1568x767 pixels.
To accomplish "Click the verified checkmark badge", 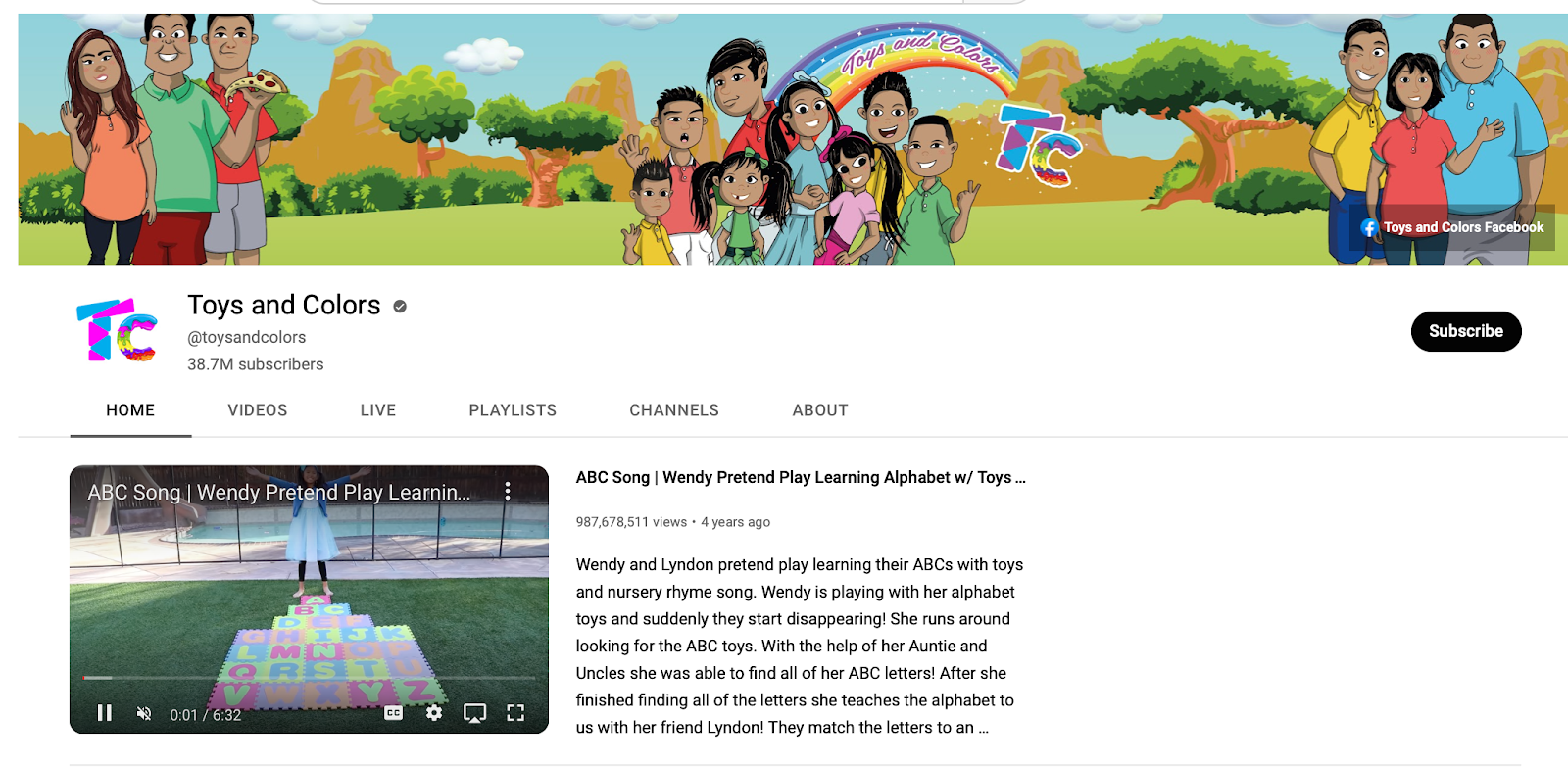I will (x=400, y=307).
